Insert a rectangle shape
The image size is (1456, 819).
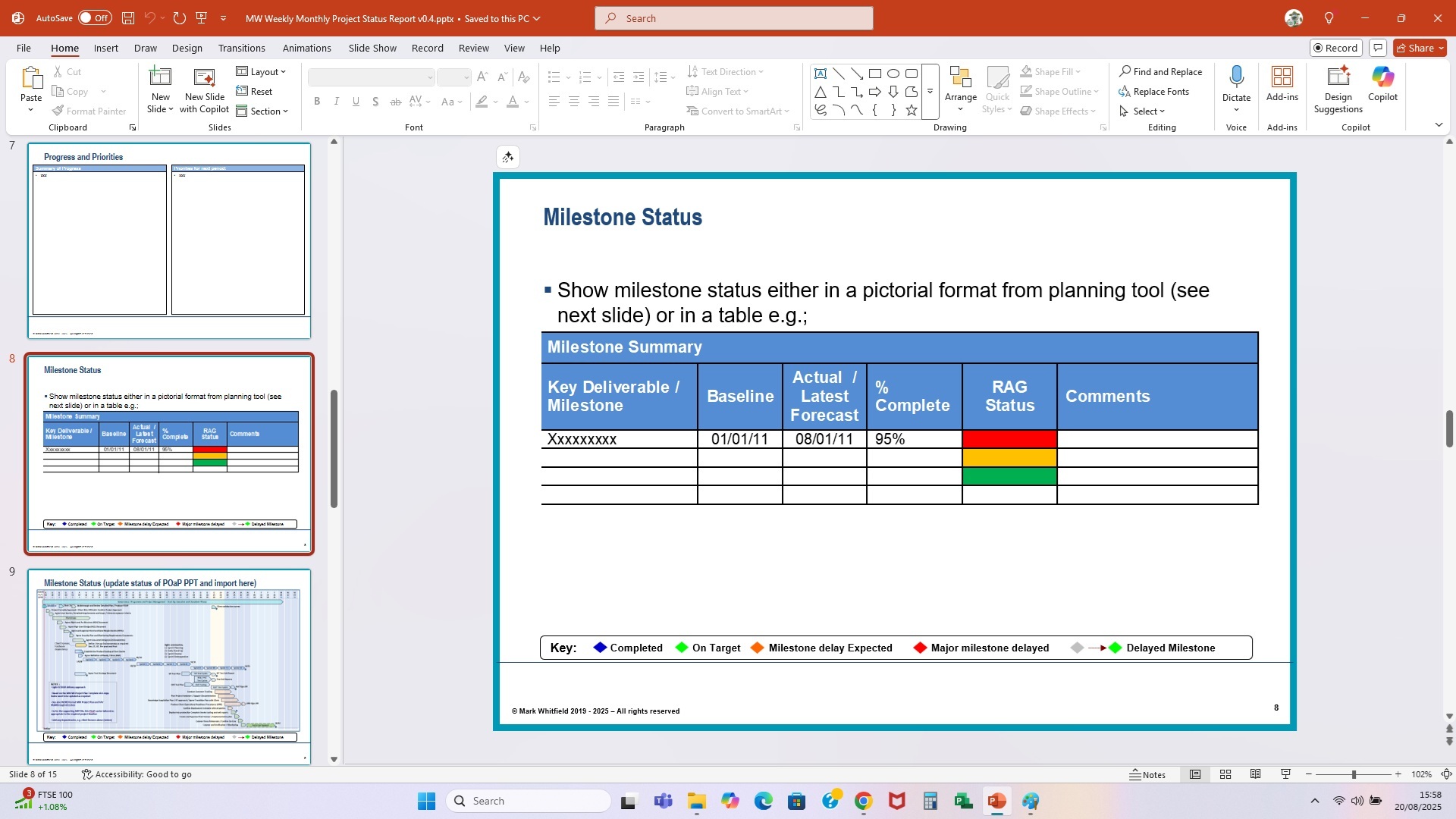(875, 73)
